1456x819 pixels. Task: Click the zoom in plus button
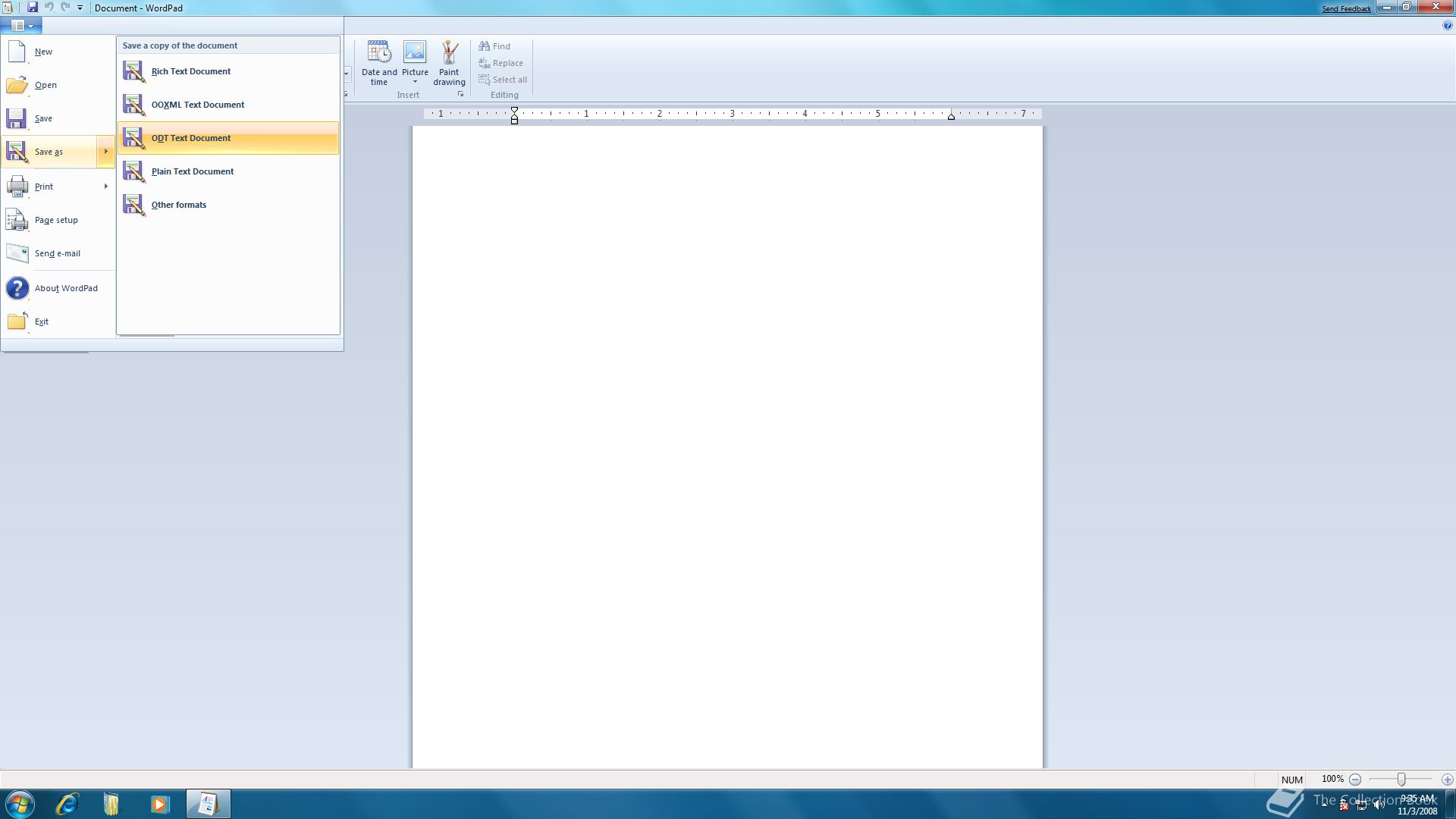(1447, 780)
